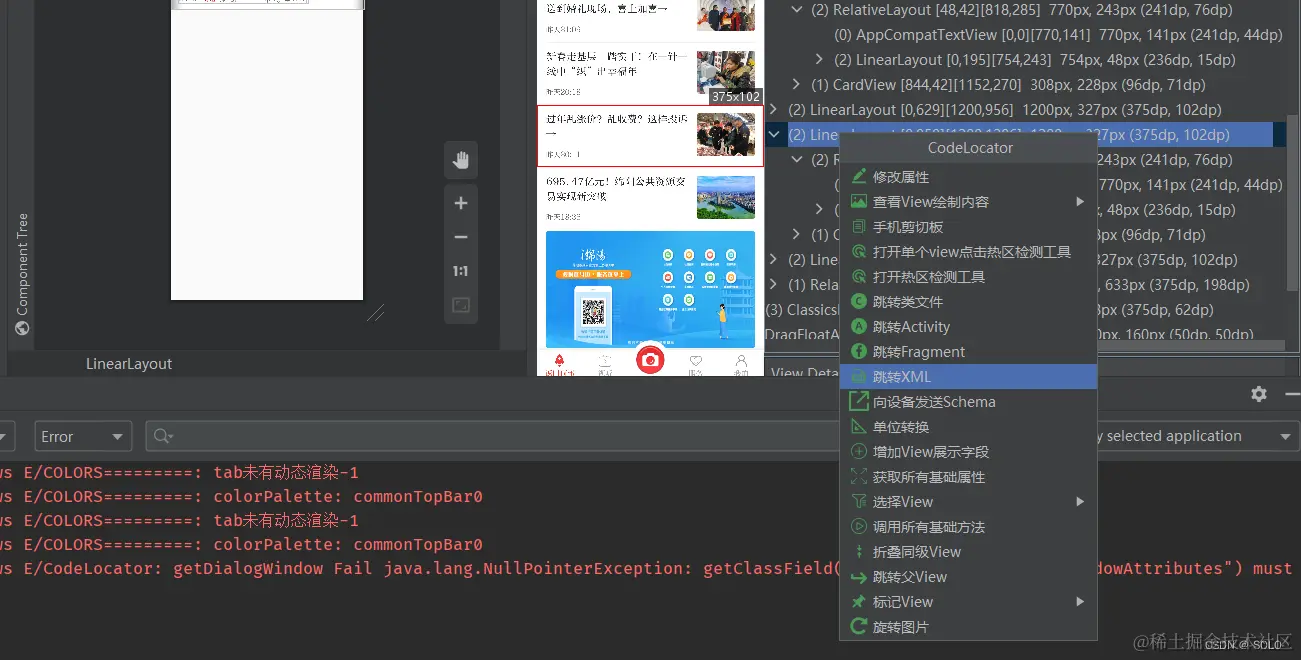Open 选择View submenu
The image size is (1301, 660).
click(x=968, y=502)
